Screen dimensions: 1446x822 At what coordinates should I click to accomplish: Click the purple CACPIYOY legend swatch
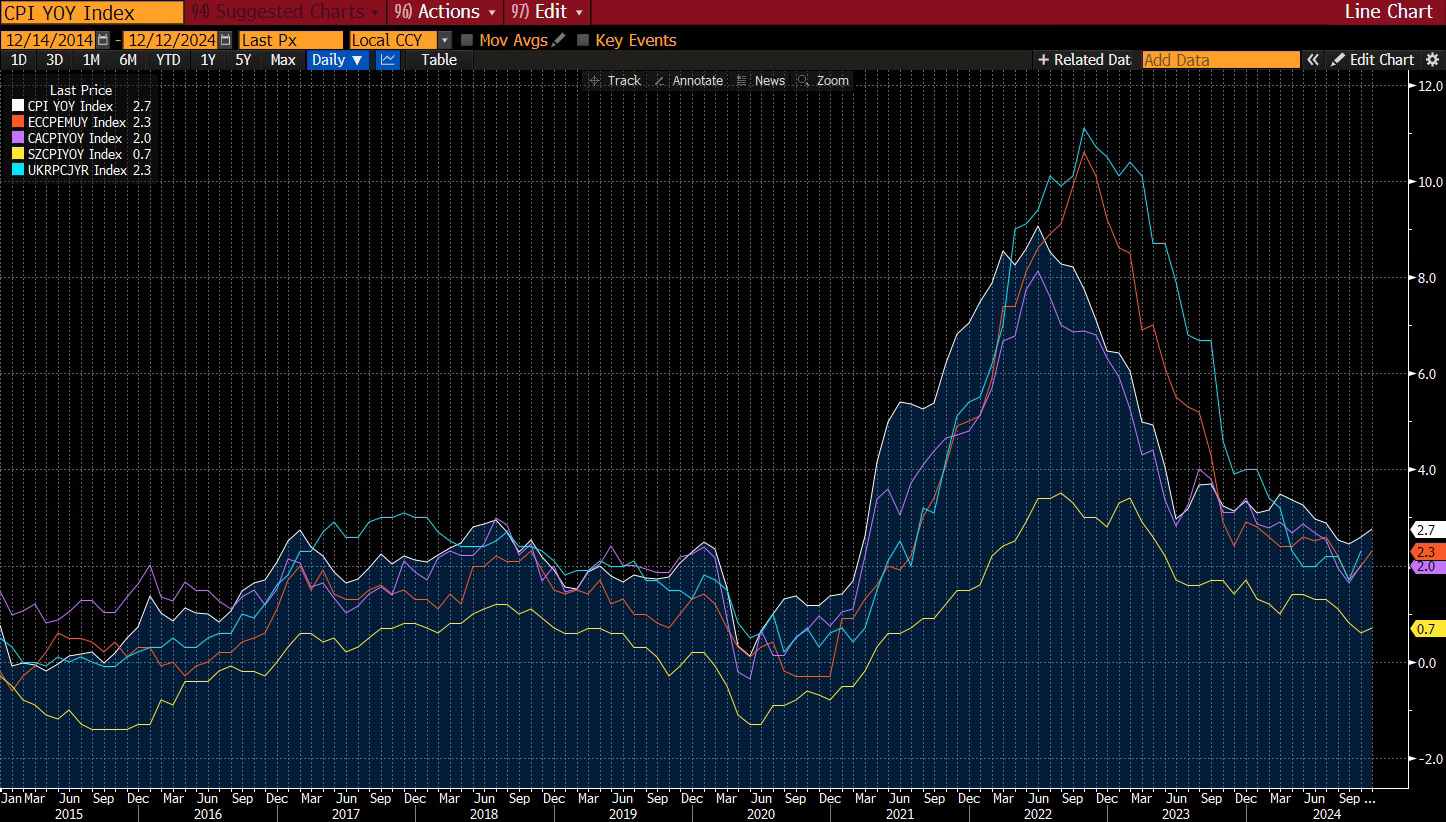18,138
